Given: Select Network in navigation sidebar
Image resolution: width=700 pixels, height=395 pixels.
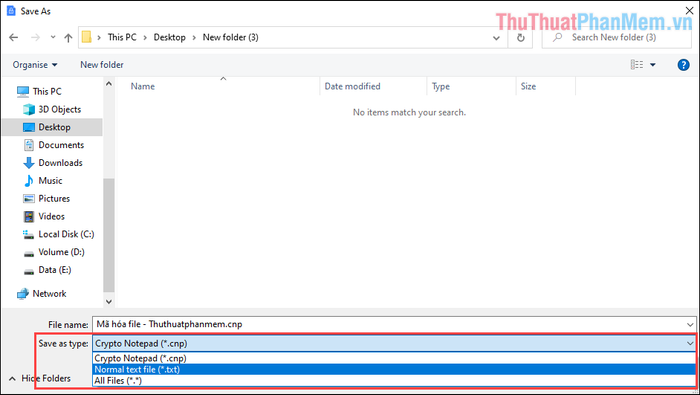Looking at the screenshot, I should pos(42,294).
